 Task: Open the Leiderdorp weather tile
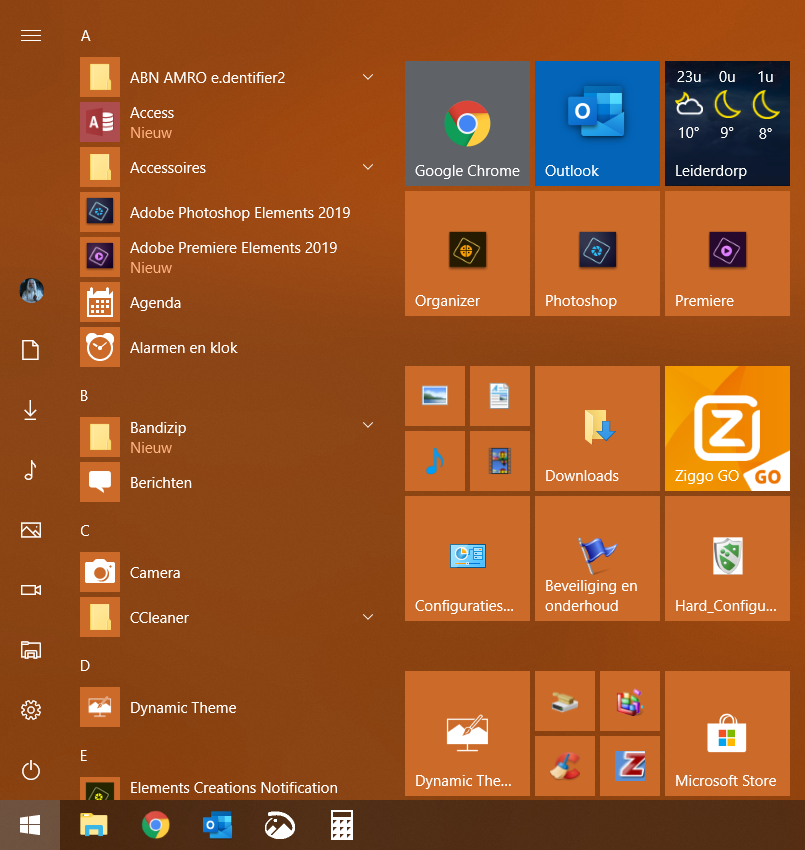click(727, 123)
